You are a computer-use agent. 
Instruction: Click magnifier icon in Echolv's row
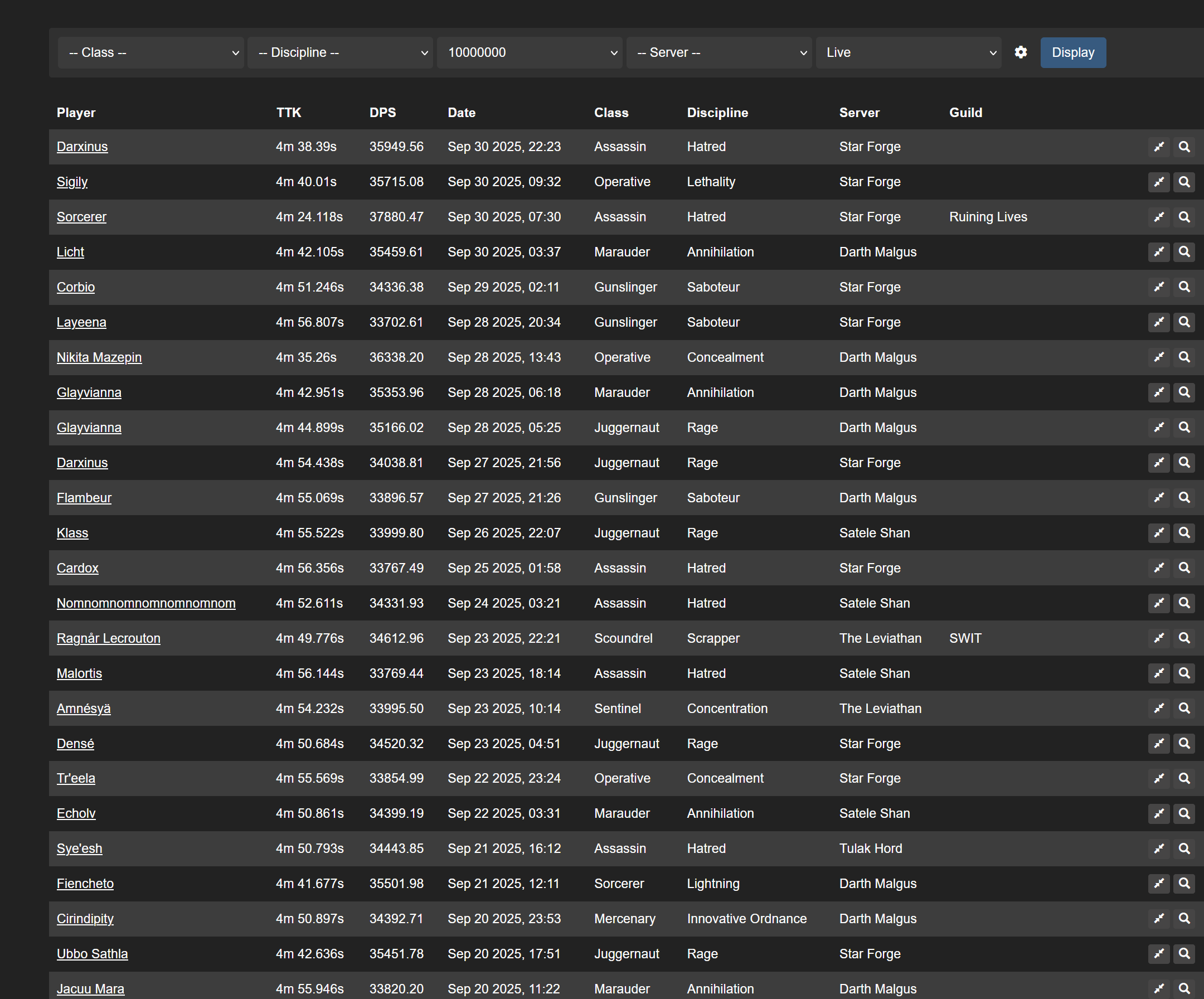(1184, 813)
